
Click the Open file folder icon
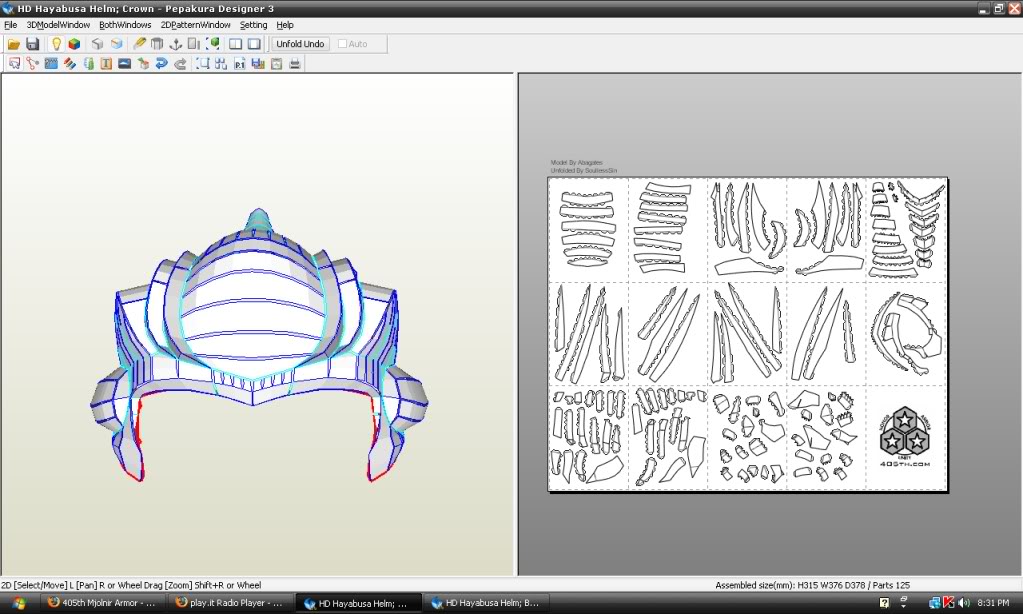click(13, 44)
